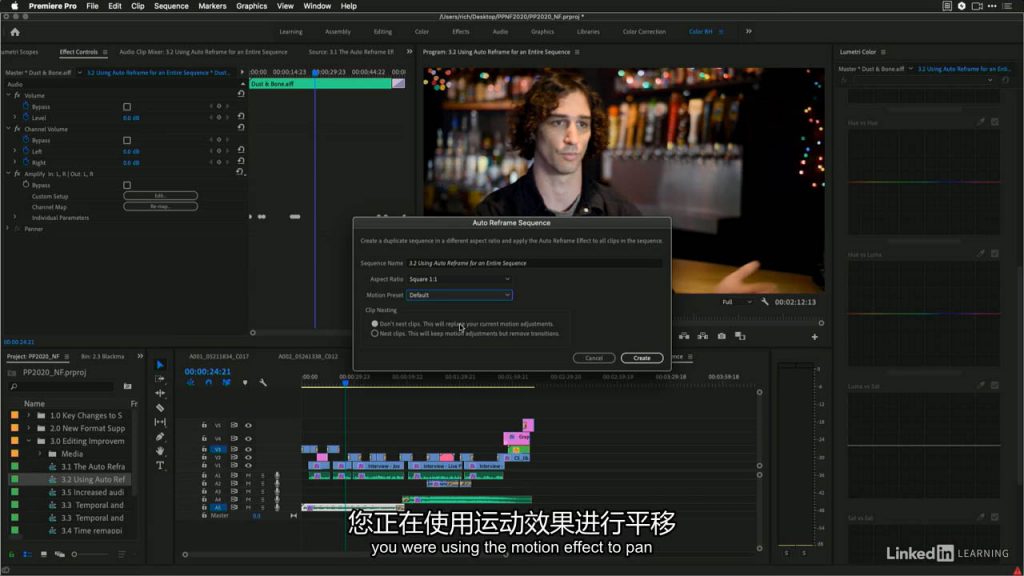
Task: Open timeline display settings wrench
Action: coord(263,383)
